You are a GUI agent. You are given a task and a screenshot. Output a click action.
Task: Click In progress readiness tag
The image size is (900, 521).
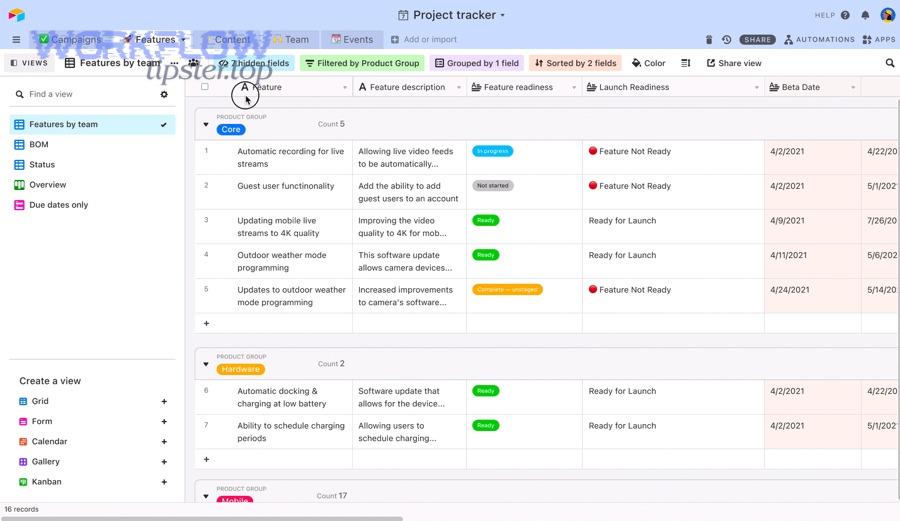(x=492, y=151)
